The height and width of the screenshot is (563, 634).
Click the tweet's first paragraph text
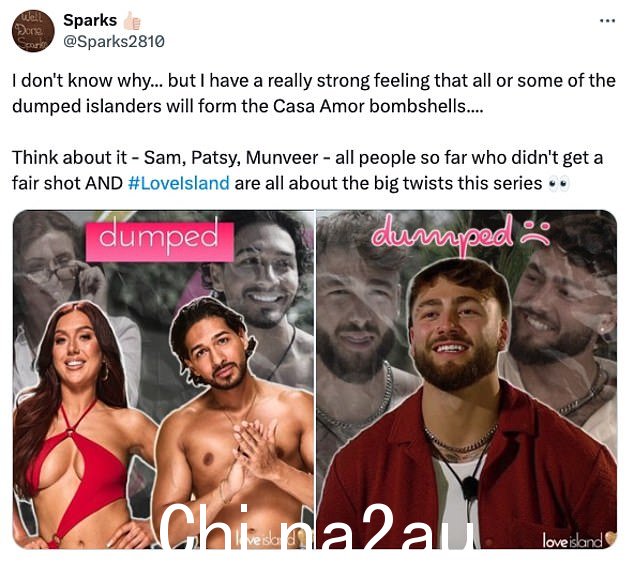tap(314, 93)
